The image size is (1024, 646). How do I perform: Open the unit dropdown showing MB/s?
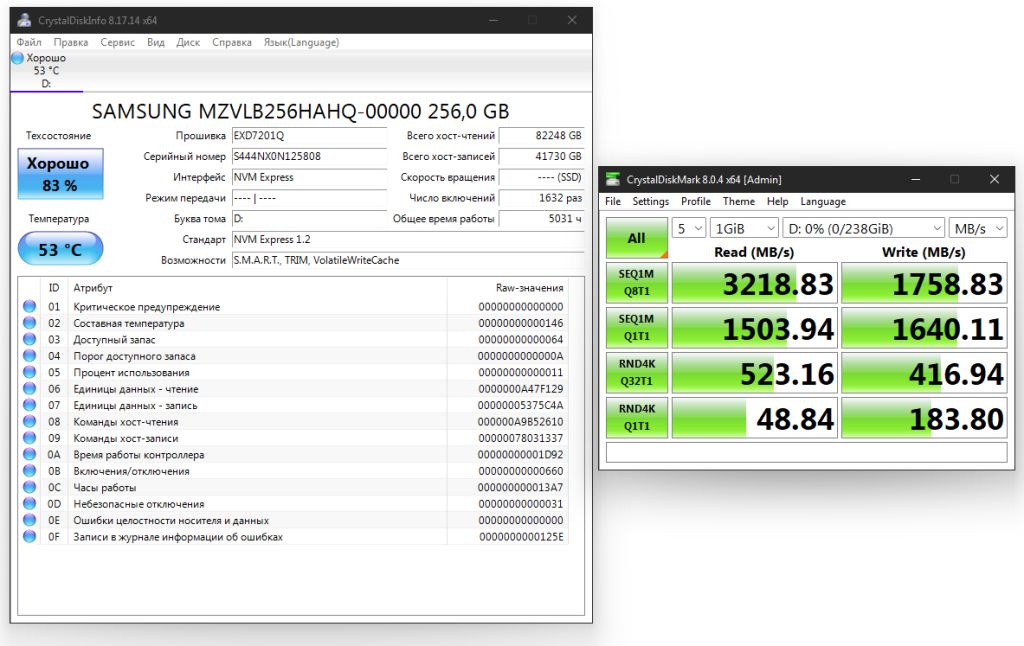[x=978, y=228]
